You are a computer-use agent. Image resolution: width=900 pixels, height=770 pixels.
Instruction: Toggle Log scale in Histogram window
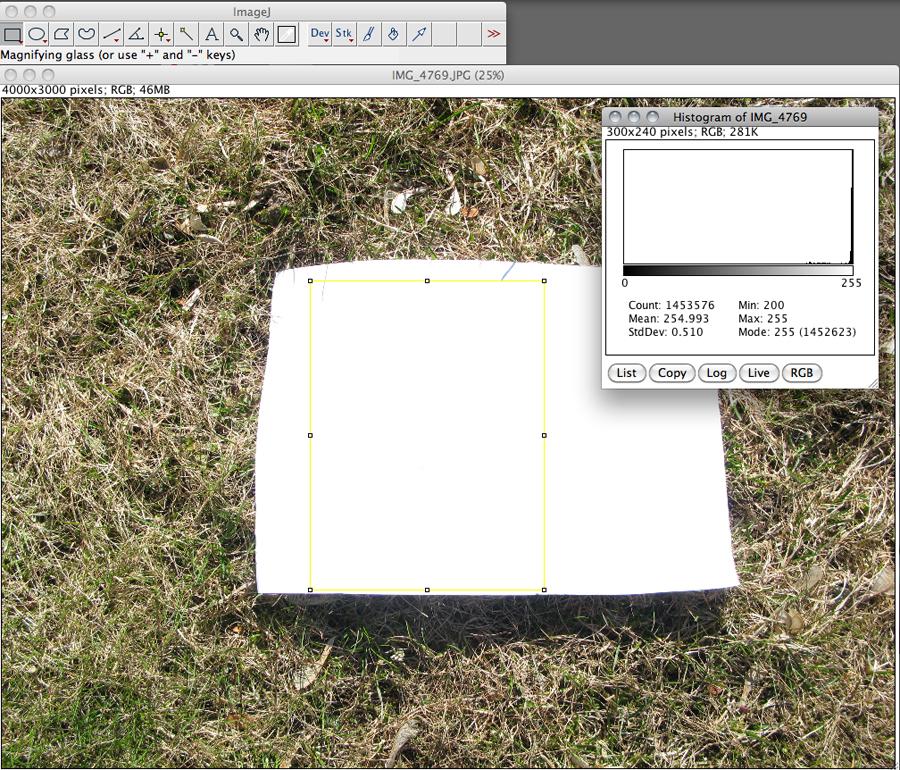(716, 373)
